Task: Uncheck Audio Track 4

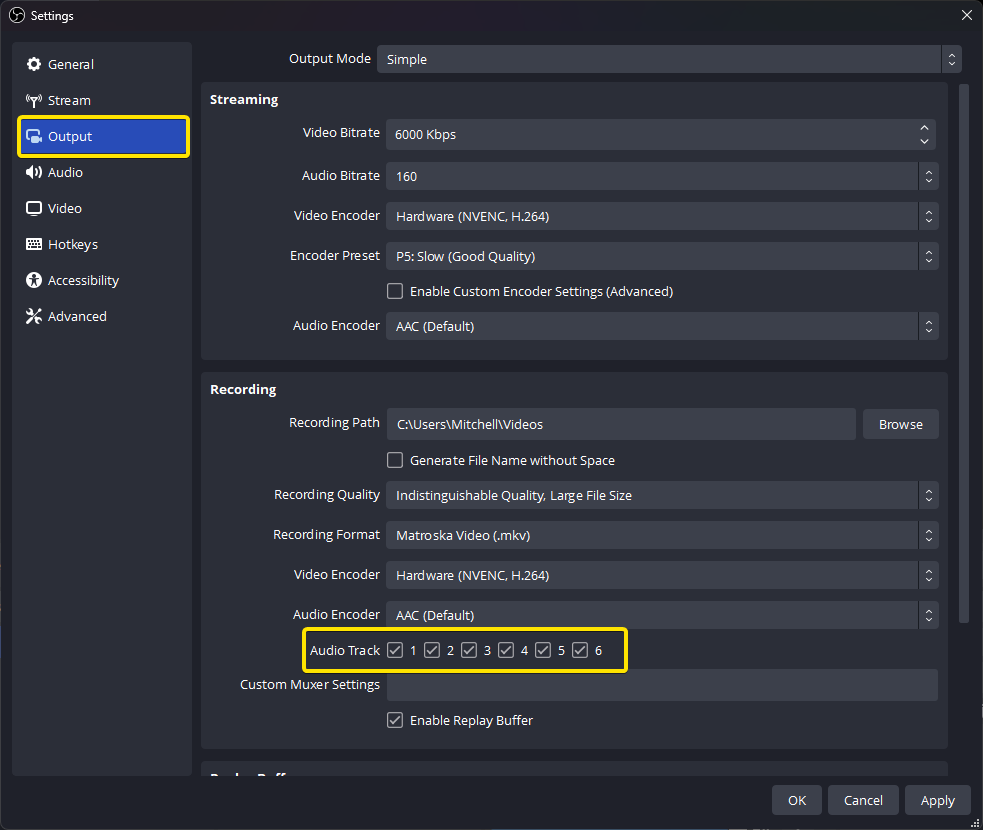Action: [x=506, y=650]
